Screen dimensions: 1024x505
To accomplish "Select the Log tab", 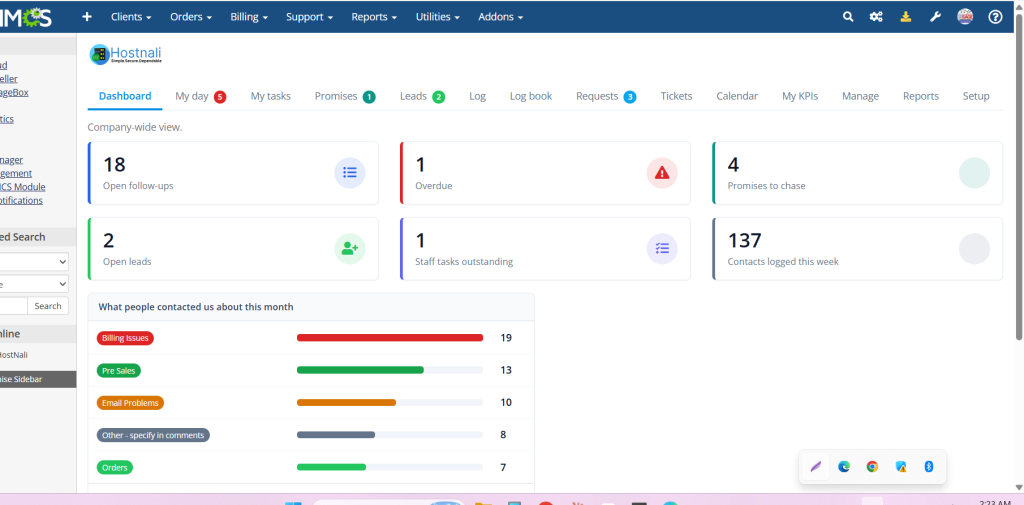I will (477, 96).
